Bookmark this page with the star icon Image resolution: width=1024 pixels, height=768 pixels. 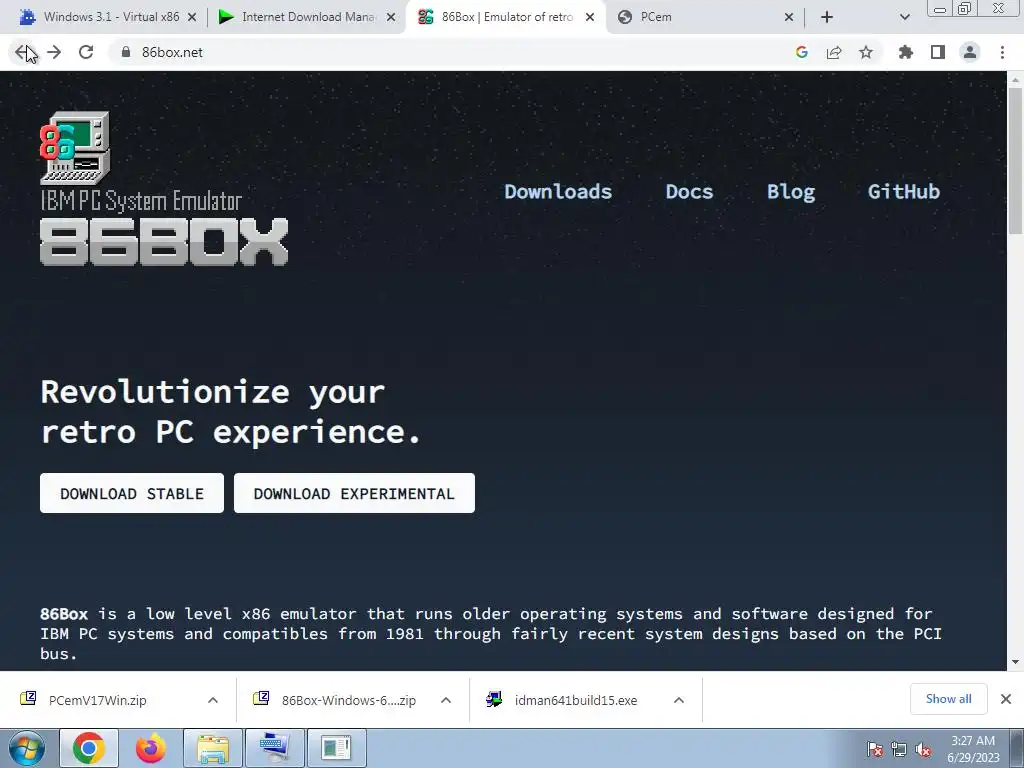(x=866, y=52)
